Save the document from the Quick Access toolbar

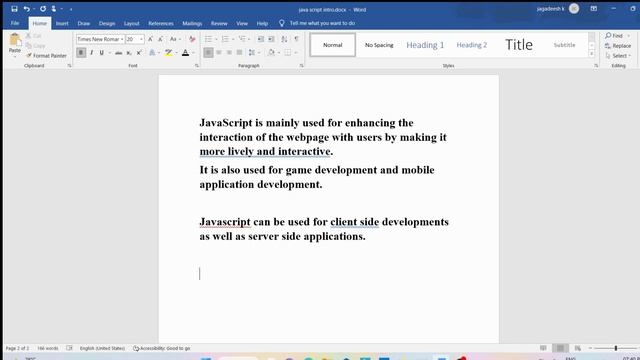(14, 9)
